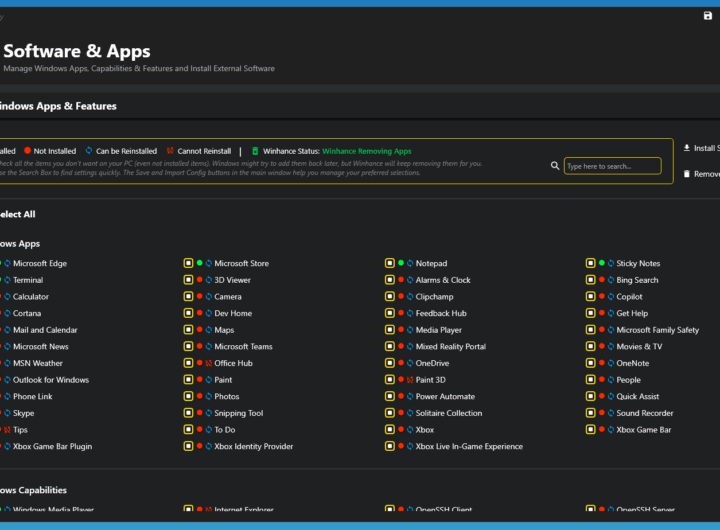Click the 'Maps' app label
The width and height of the screenshot is (720, 530).
[x=224, y=330]
